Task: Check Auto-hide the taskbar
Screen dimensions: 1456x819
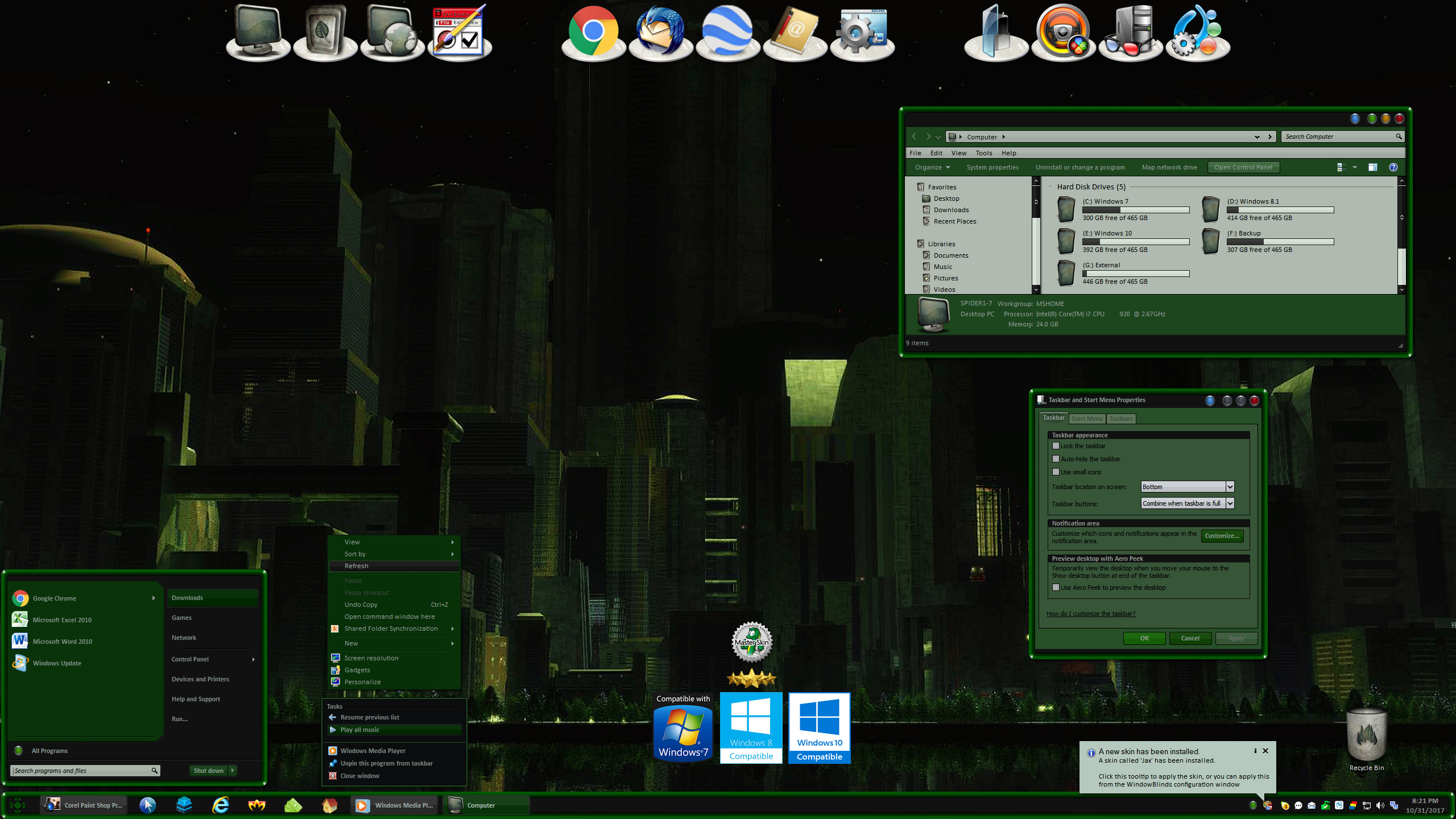Action: click(x=1056, y=459)
